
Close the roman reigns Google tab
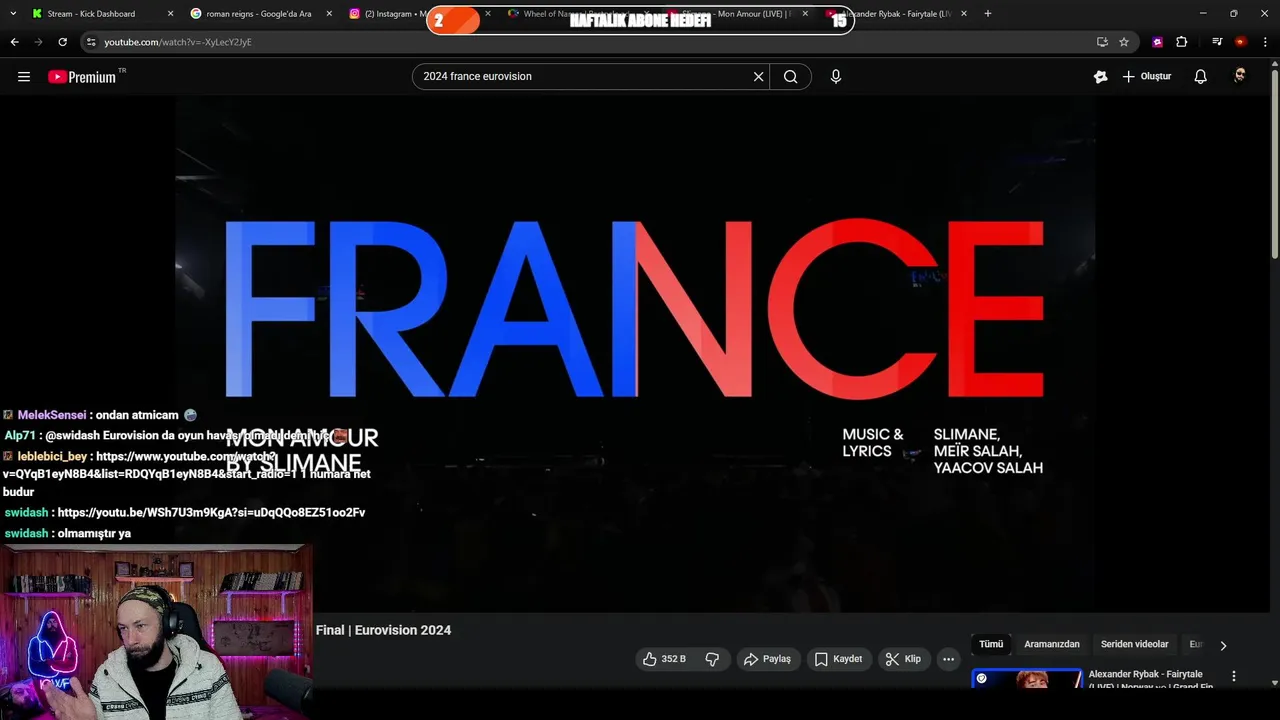click(329, 14)
